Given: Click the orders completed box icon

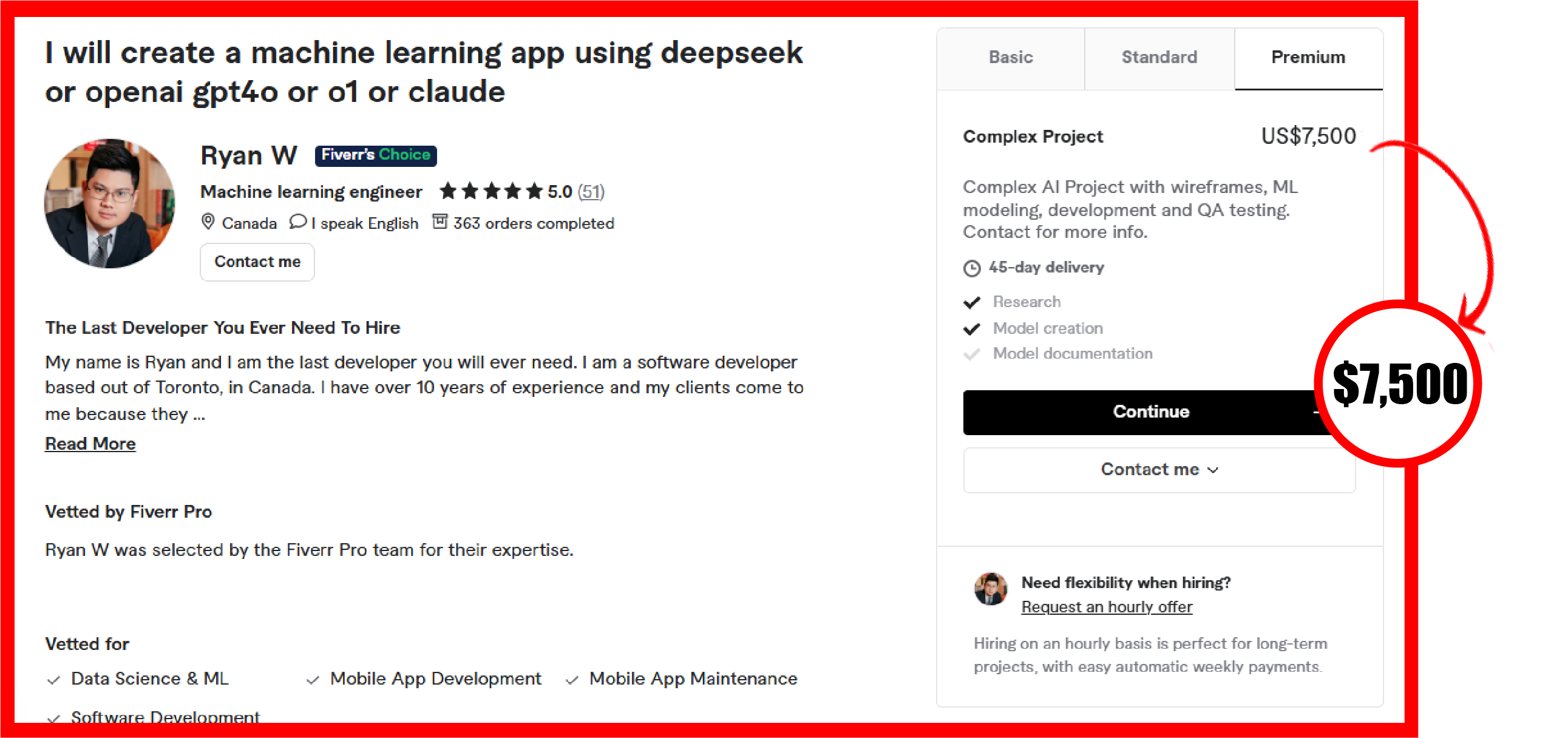Looking at the screenshot, I should tap(440, 222).
